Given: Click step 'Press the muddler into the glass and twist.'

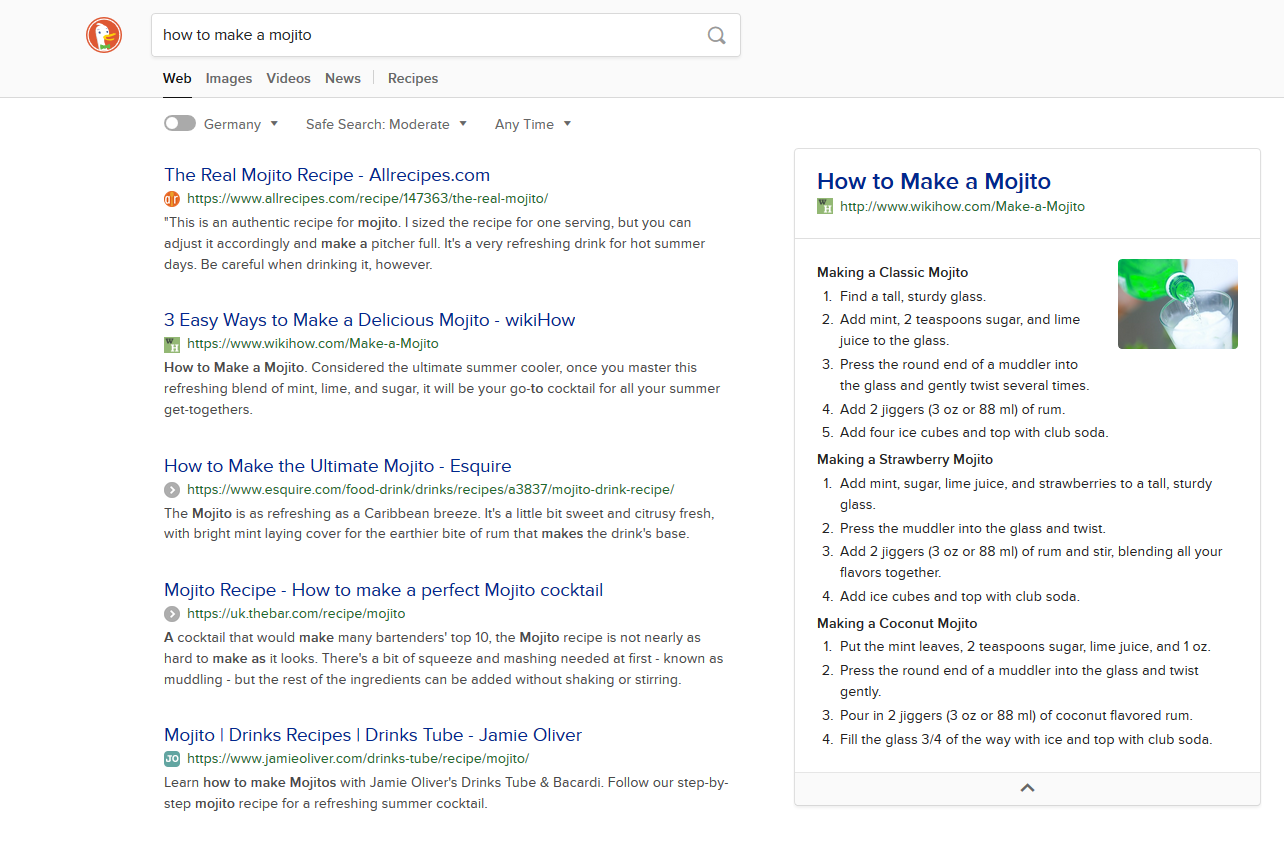Looking at the screenshot, I should [973, 528].
